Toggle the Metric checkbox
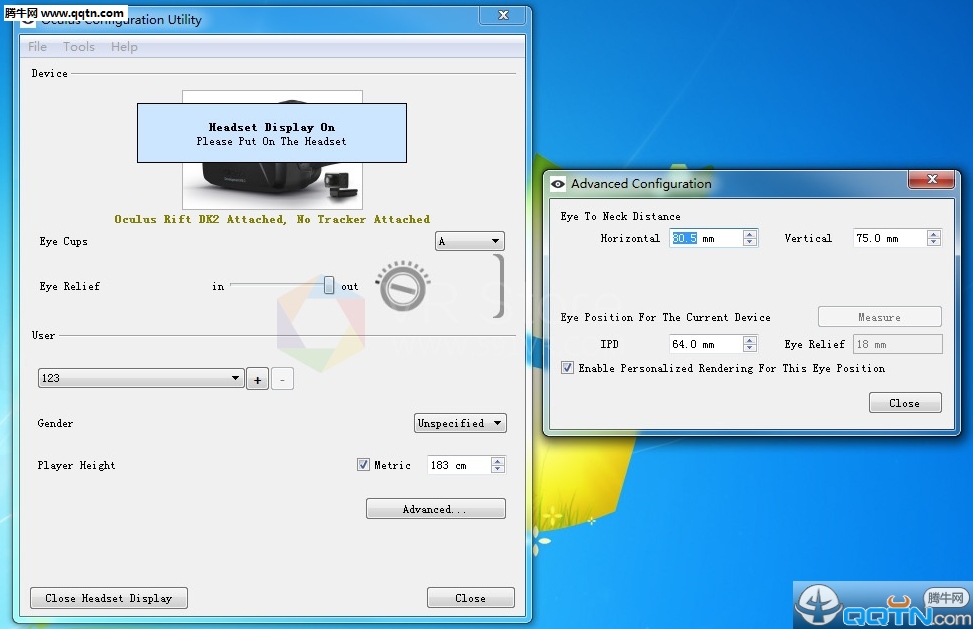Screen dimensions: 973x629 point(363,465)
